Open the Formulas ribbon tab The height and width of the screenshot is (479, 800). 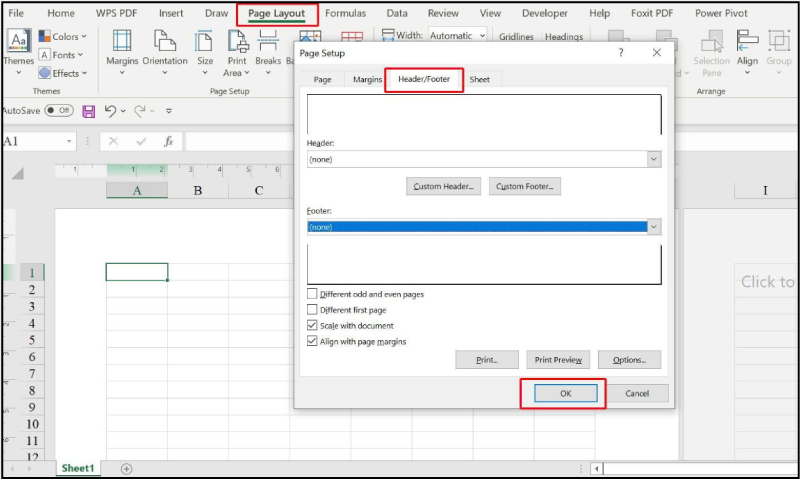click(x=345, y=14)
